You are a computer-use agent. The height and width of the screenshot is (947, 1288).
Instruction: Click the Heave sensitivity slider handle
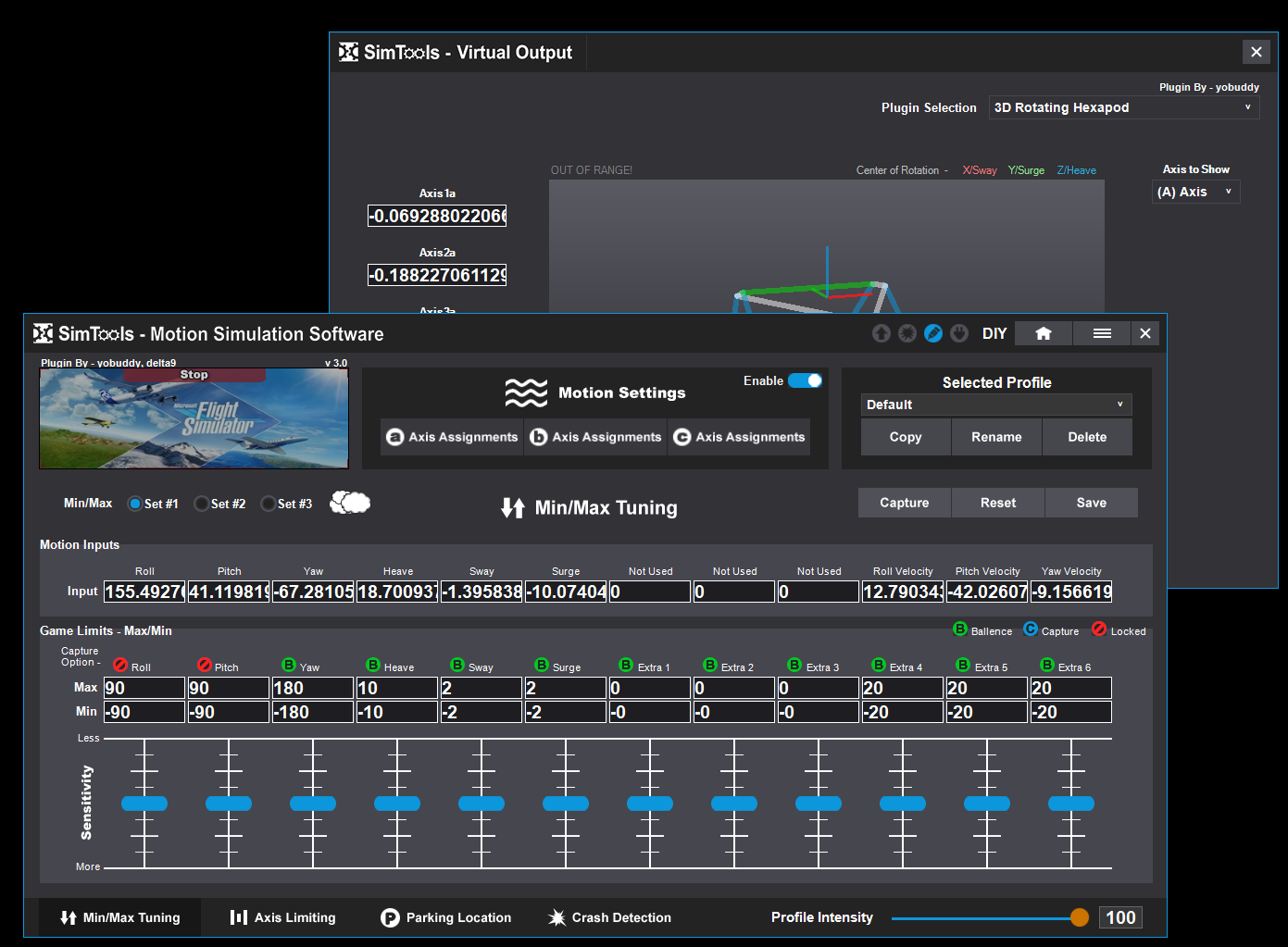tap(397, 804)
